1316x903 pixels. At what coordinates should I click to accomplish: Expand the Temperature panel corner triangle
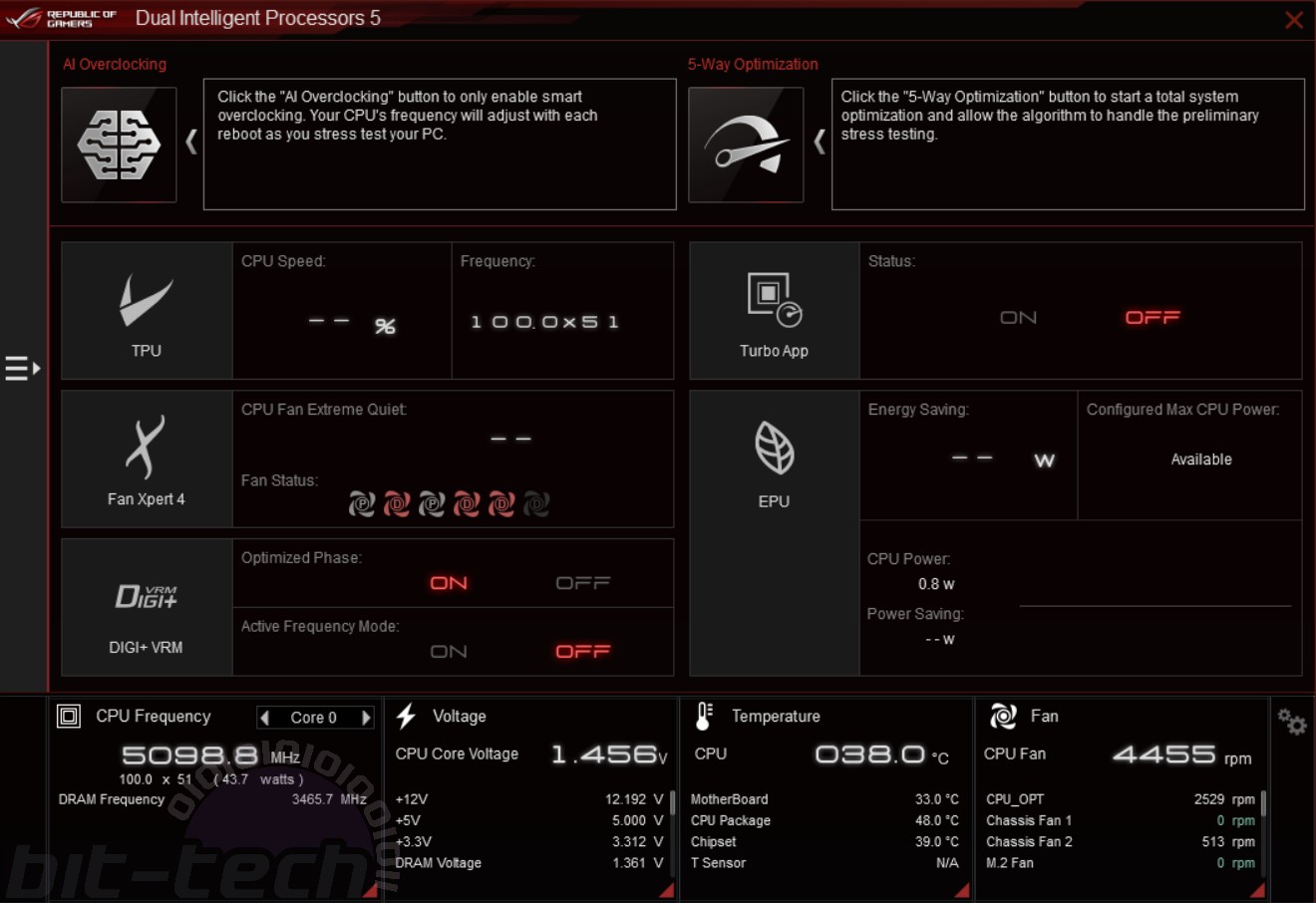[962, 890]
